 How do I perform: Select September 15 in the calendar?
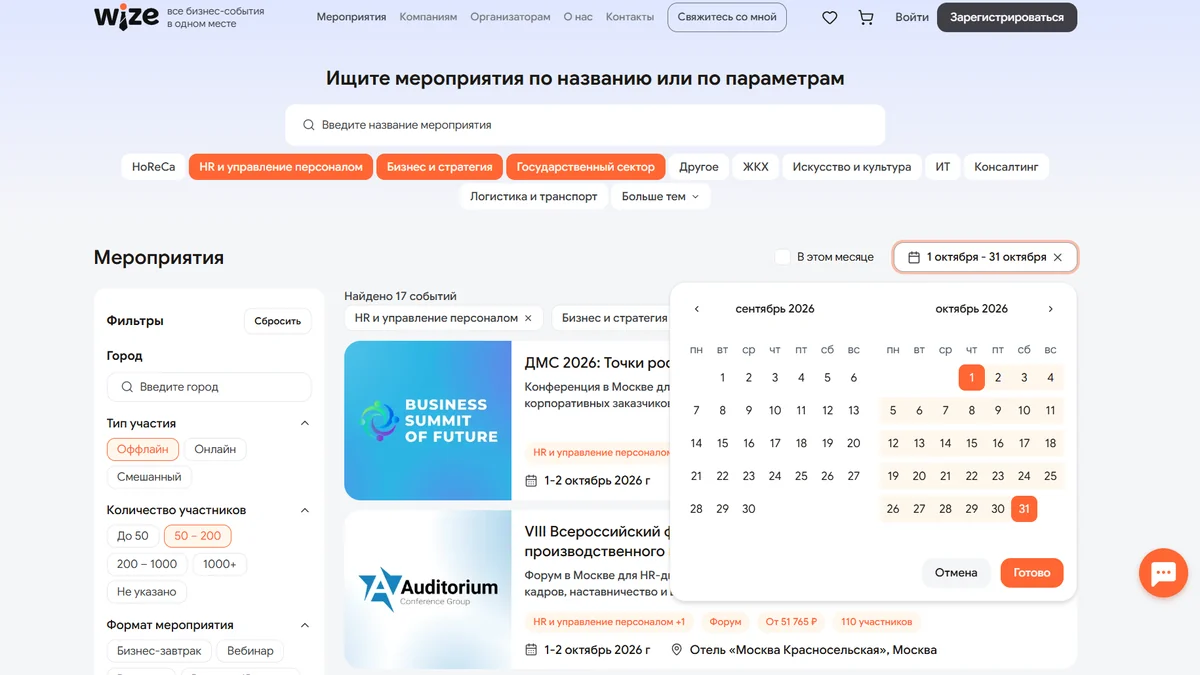coord(723,443)
